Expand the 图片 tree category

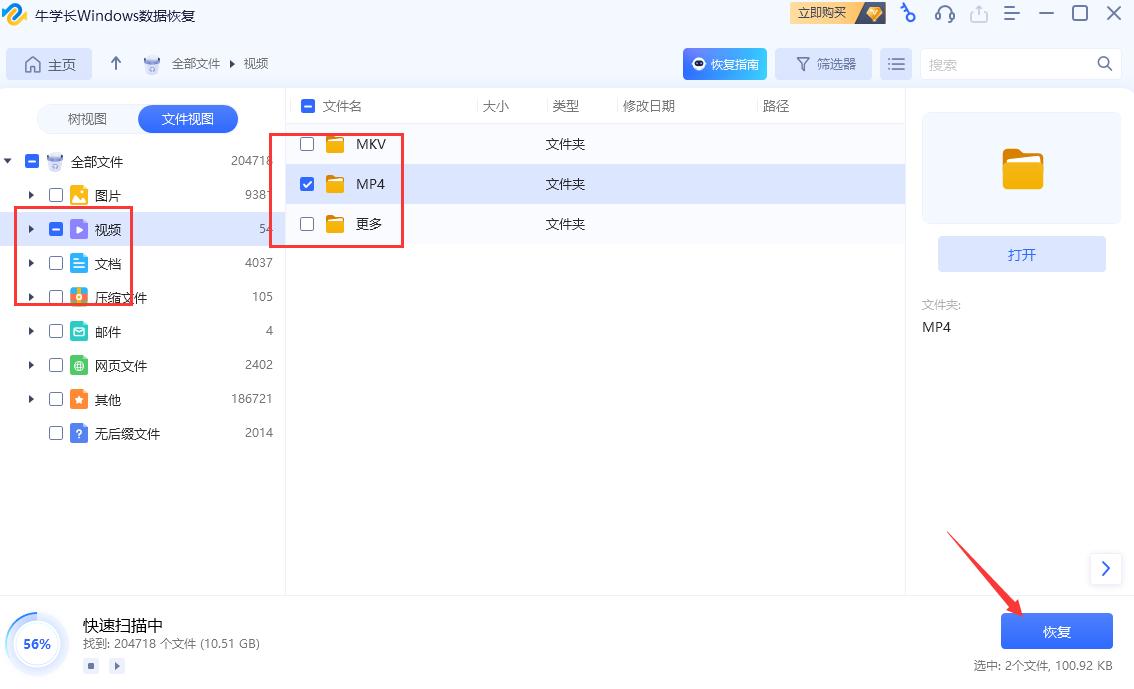coord(31,194)
